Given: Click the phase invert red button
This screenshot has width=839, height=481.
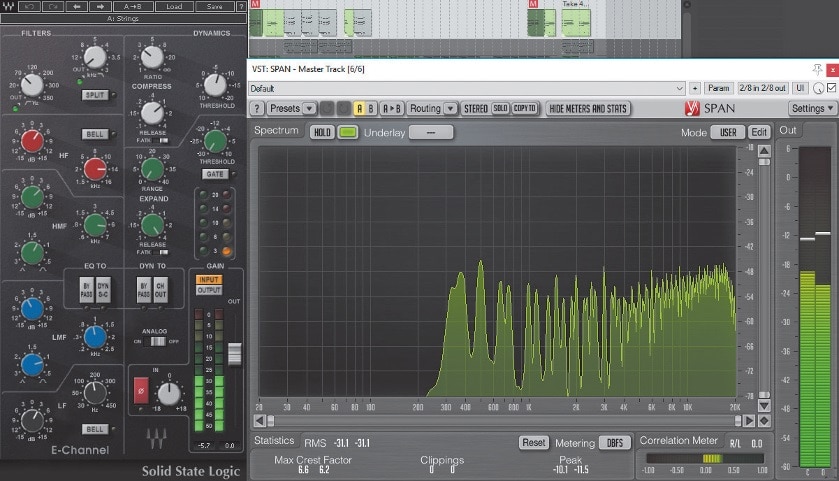Looking at the screenshot, I should coord(141,391).
